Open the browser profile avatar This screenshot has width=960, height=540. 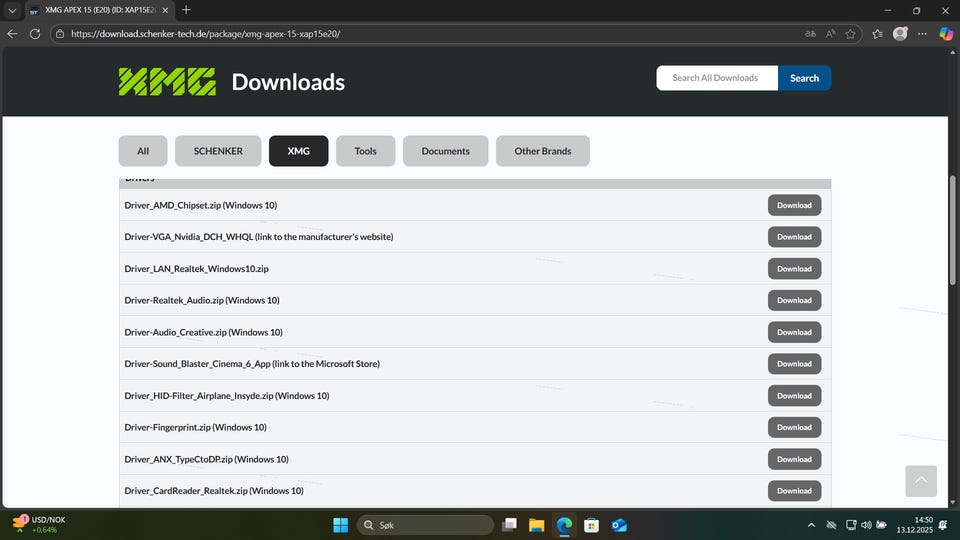click(900, 34)
